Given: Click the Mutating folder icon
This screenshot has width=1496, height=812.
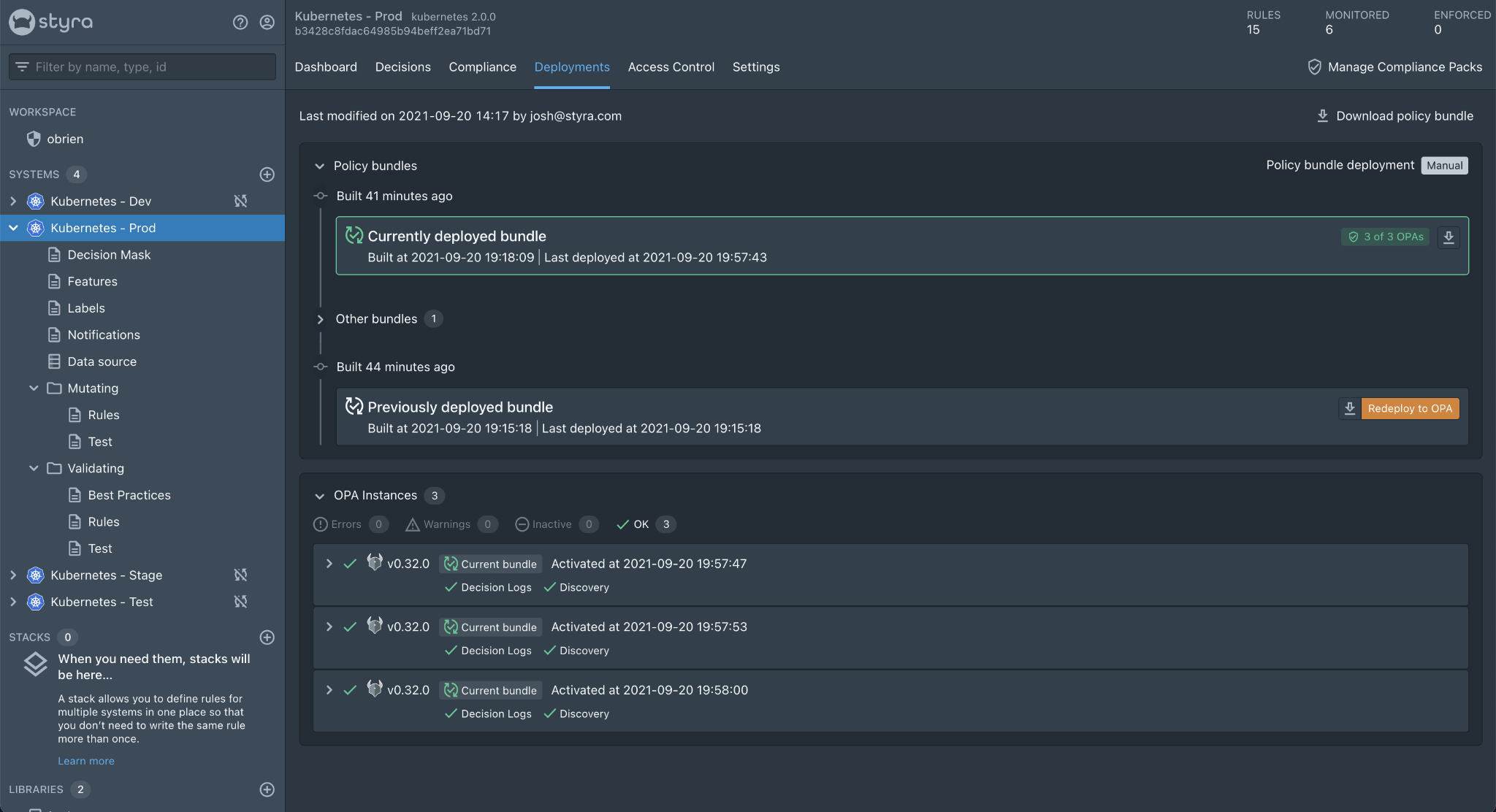Looking at the screenshot, I should [54, 388].
